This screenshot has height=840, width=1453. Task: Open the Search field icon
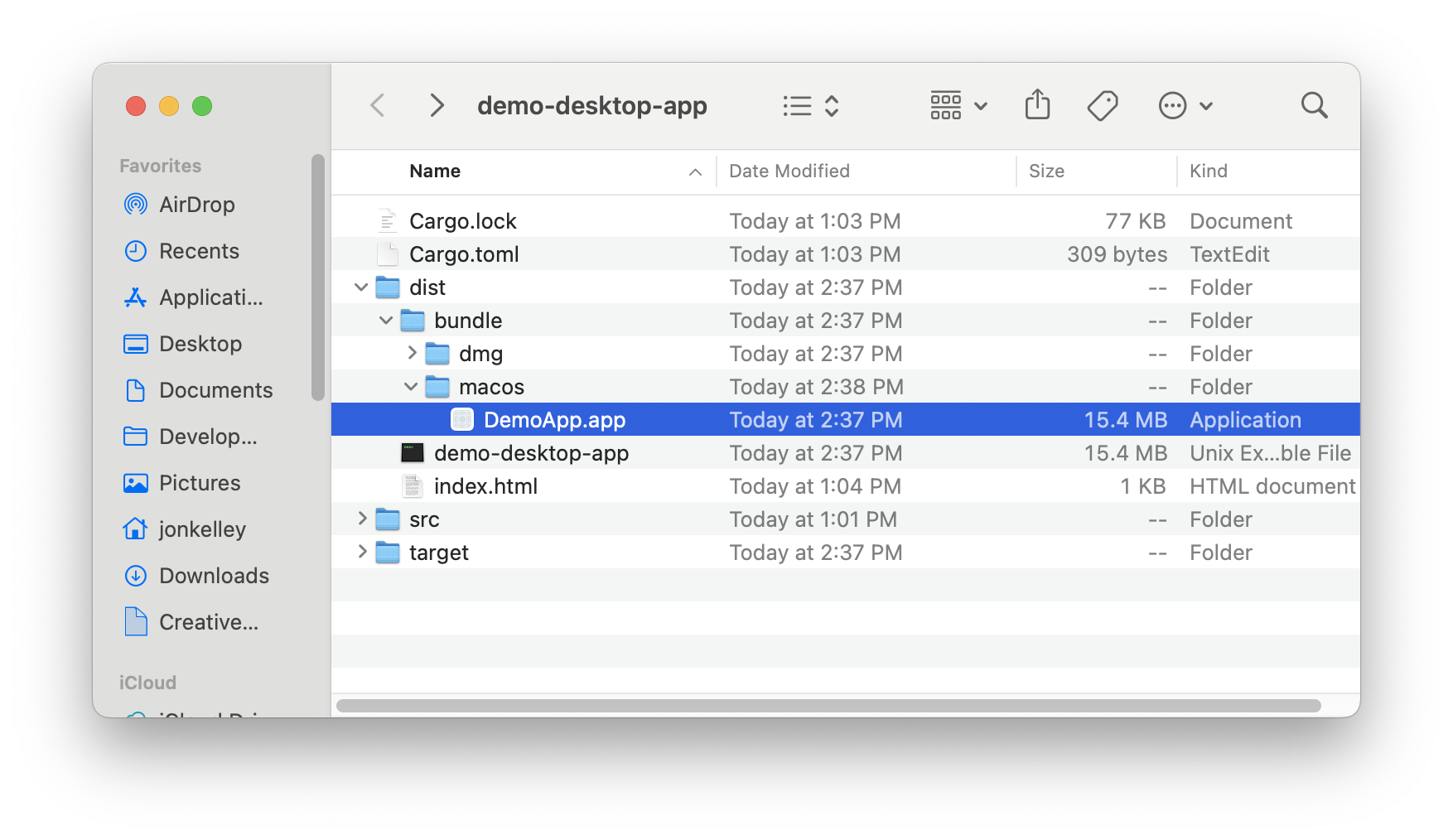tap(1315, 105)
